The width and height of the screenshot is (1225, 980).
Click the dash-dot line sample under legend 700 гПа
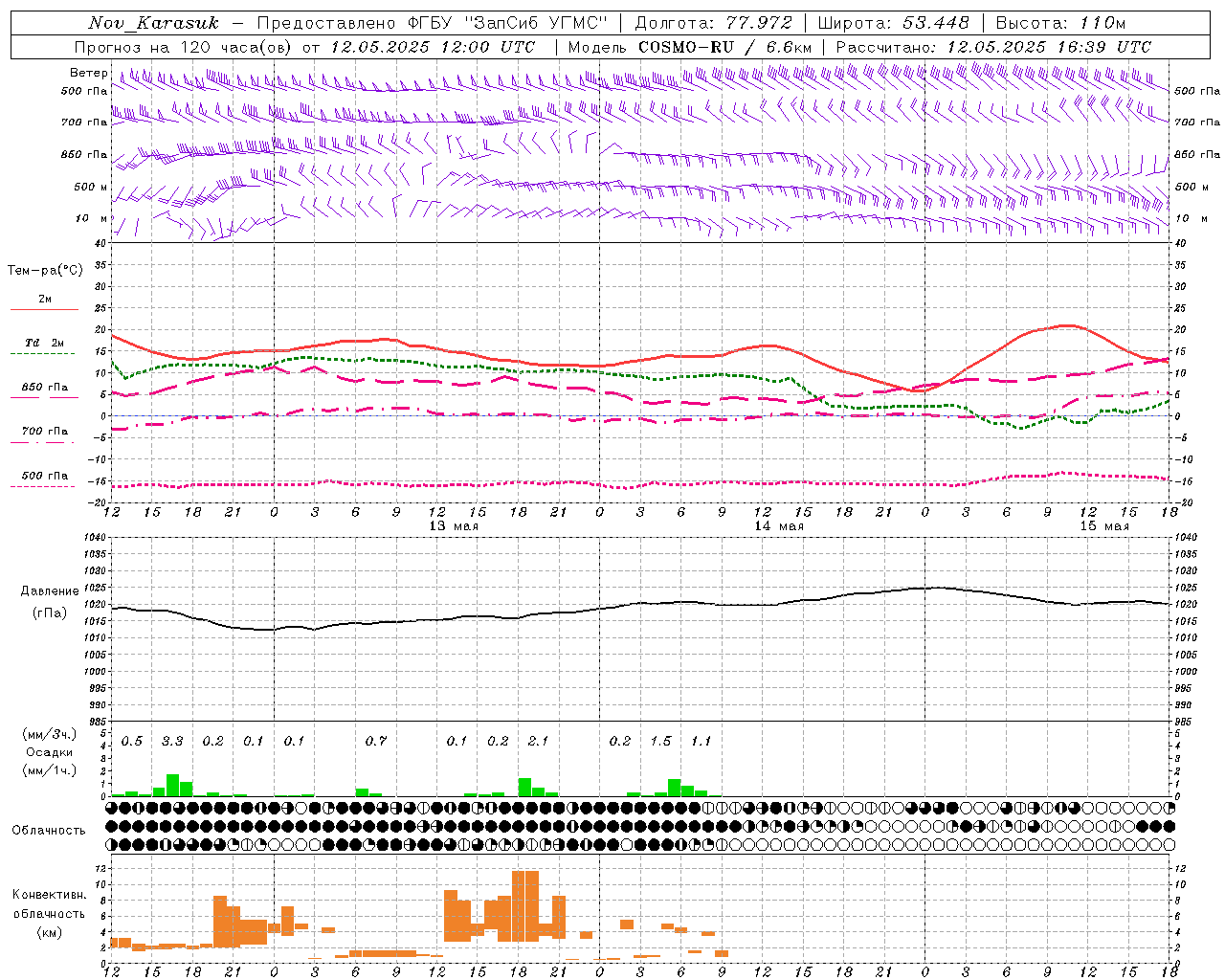(42, 442)
